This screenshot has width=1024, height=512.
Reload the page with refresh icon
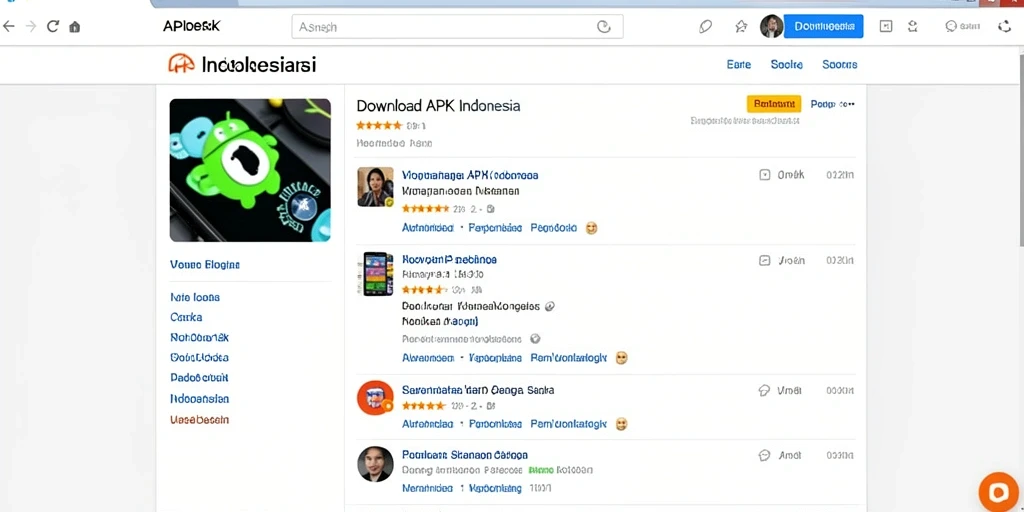(53, 27)
